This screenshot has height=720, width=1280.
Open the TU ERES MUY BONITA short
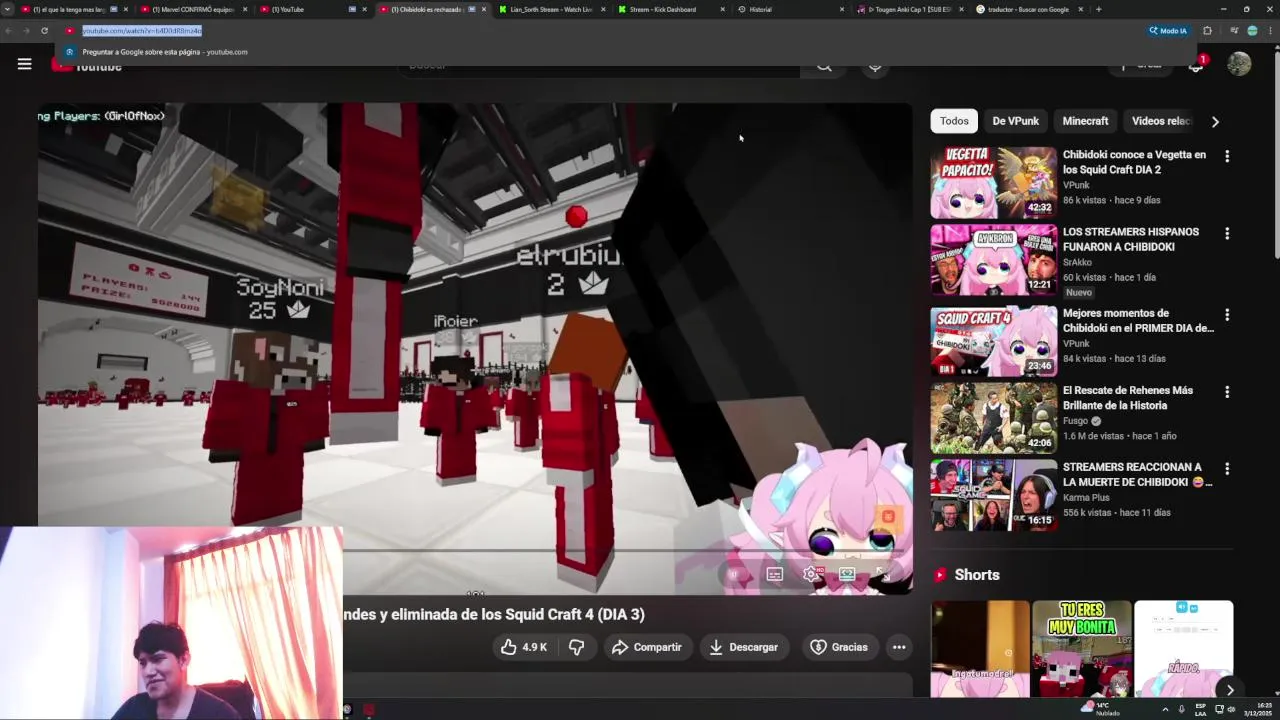point(1082,649)
